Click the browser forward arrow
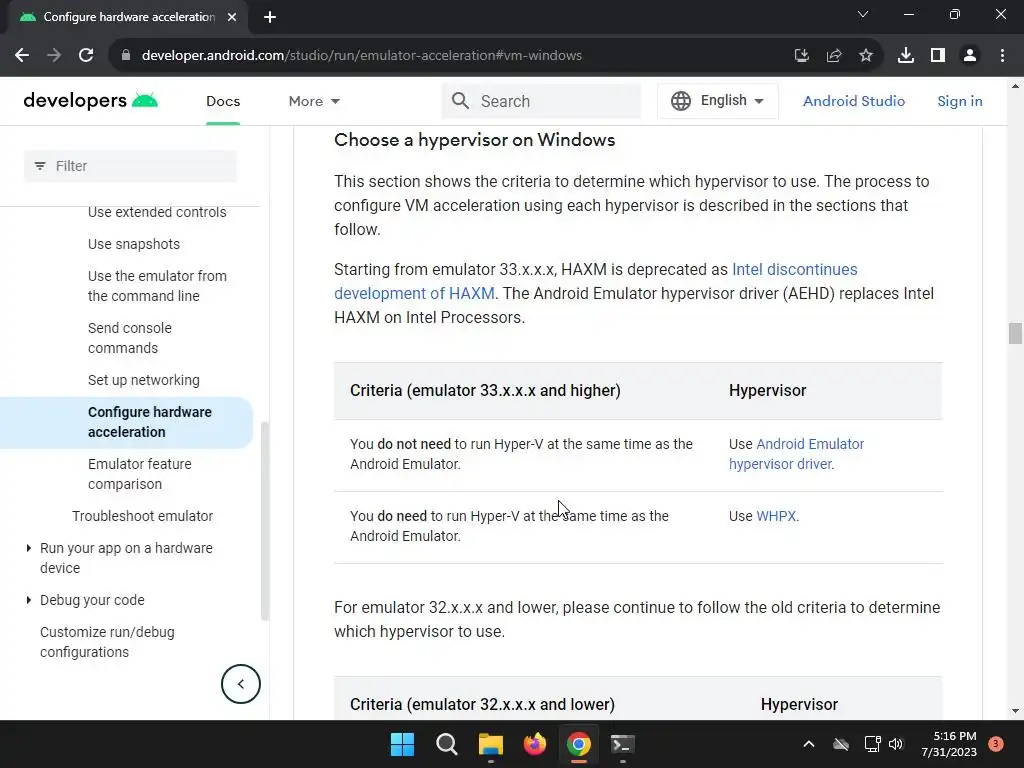 [54, 56]
